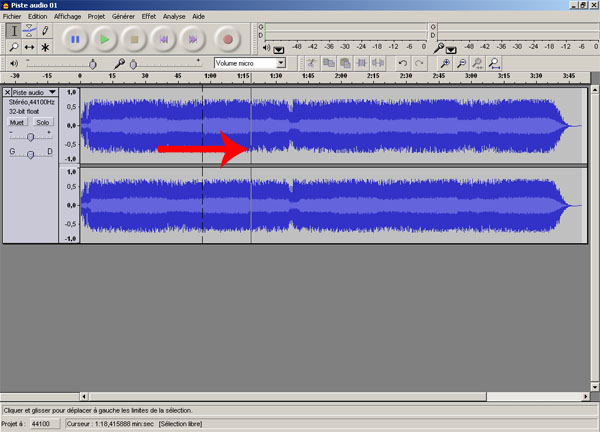Image resolution: width=600 pixels, height=432 pixels.
Task: Switch to the Multi-tool asterisk
Action: point(45,47)
